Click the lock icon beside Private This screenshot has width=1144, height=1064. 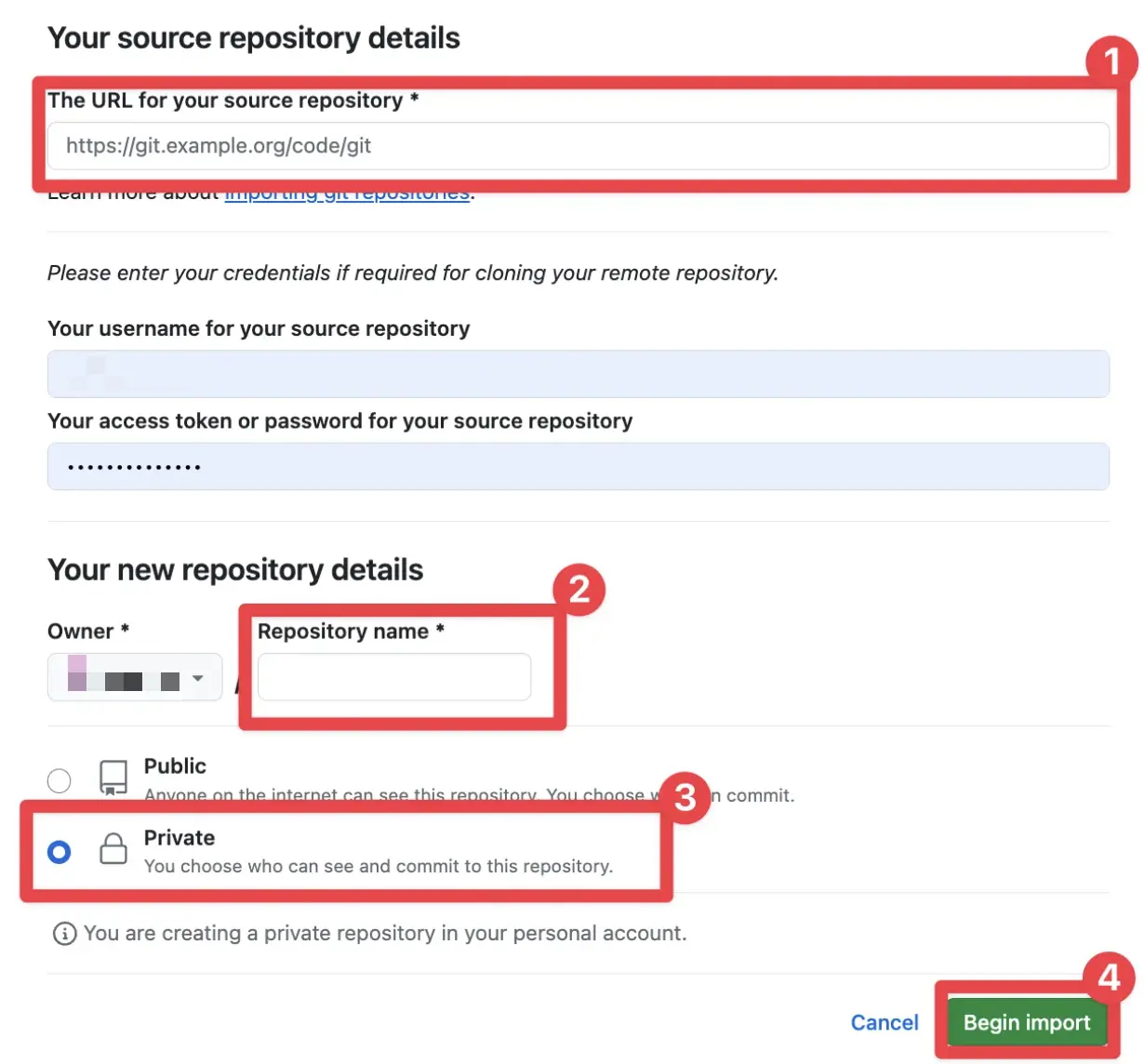point(113,848)
